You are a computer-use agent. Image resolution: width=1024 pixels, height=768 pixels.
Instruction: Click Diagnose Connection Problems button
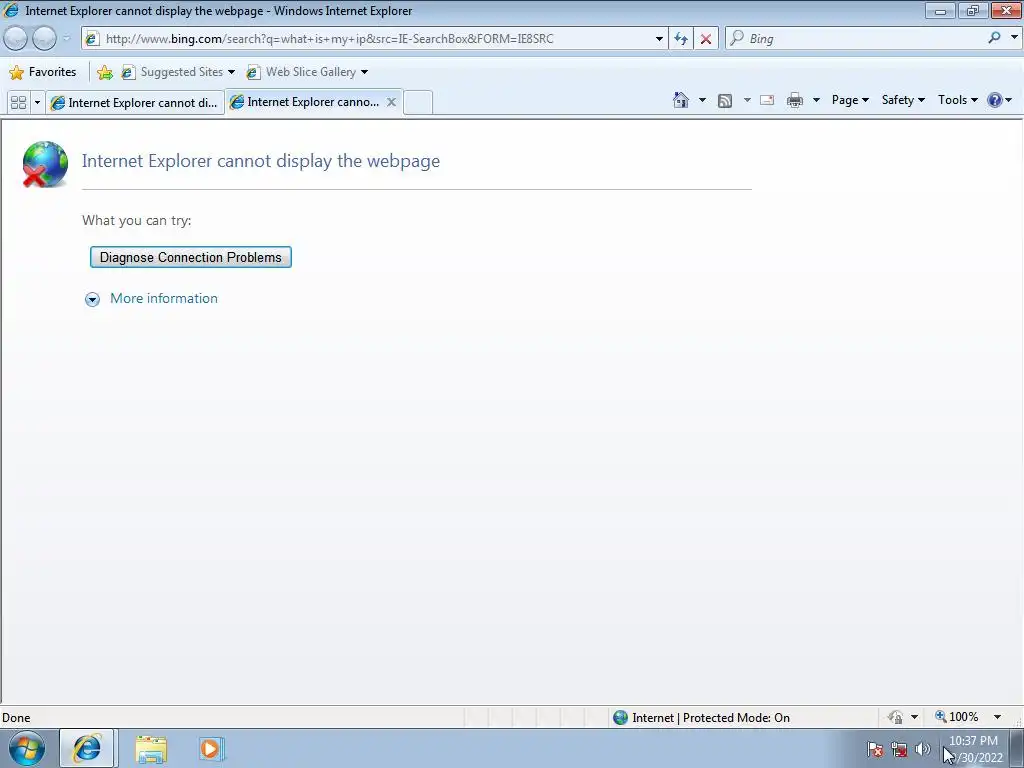click(191, 257)
